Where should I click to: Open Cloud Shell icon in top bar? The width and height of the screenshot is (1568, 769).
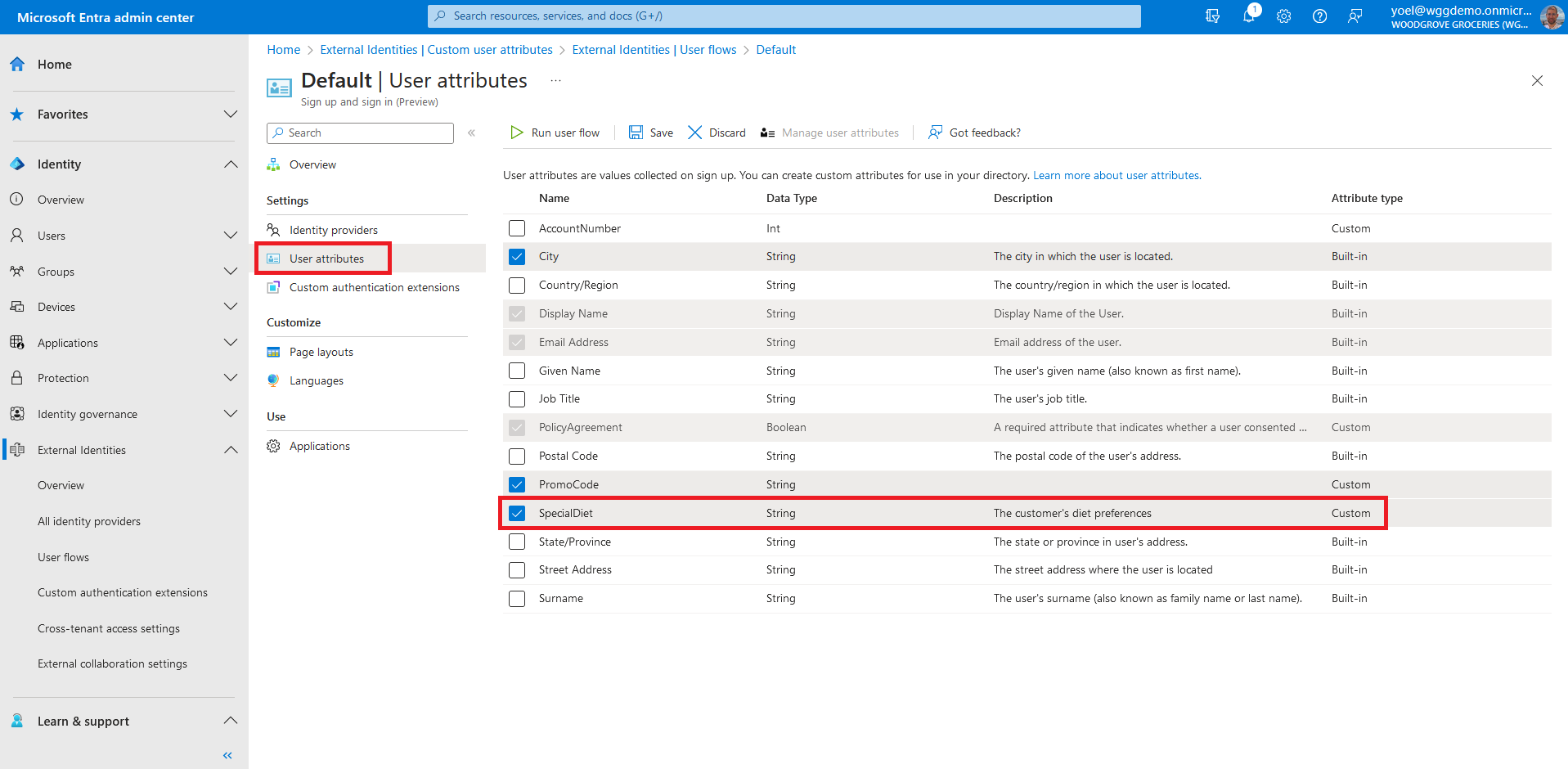(x=1212, y=16)
